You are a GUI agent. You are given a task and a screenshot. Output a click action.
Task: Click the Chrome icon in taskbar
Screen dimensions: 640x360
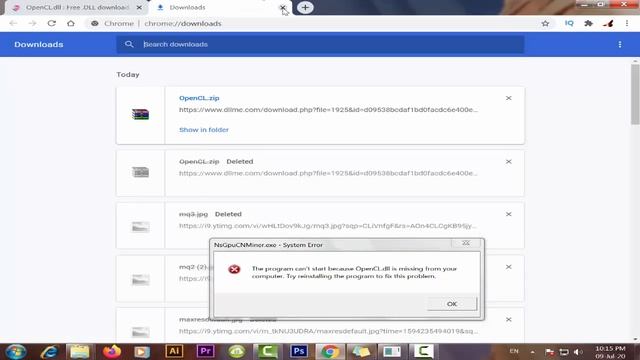[330, 351]
